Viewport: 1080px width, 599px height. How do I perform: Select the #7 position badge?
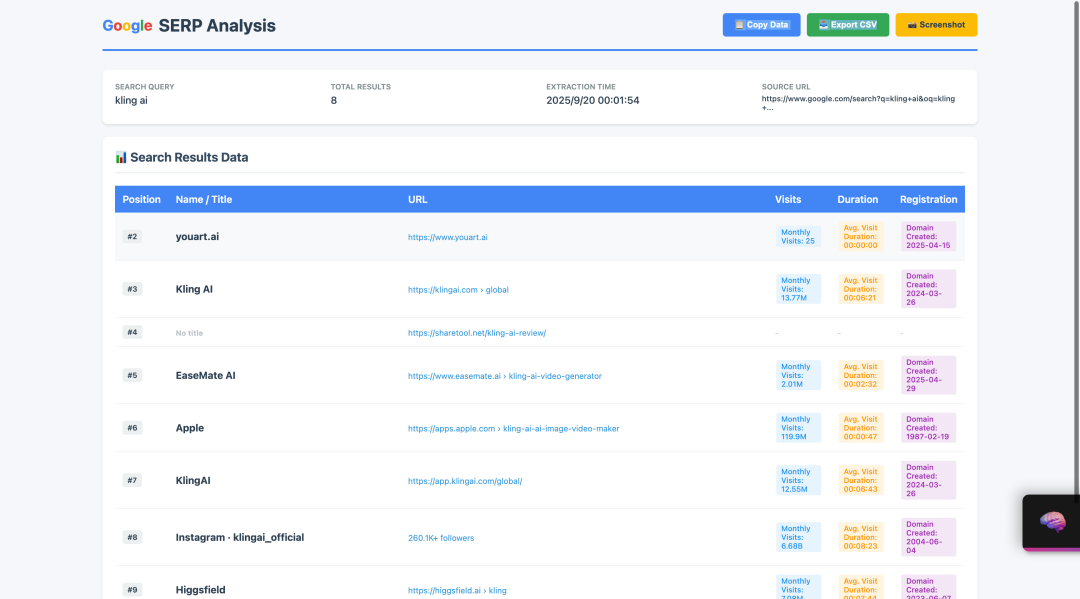[x=132, y=480]
